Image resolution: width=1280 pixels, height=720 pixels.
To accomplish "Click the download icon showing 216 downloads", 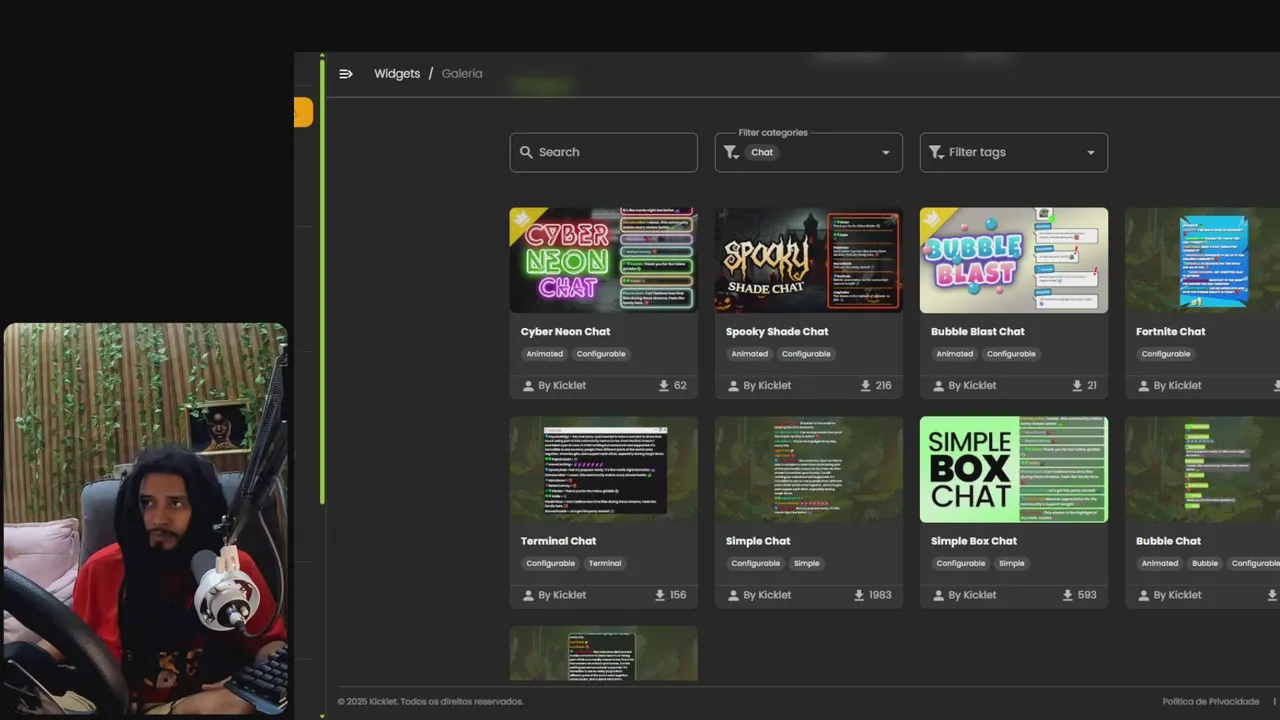I will pyautogui.click(x=865, y=385).
